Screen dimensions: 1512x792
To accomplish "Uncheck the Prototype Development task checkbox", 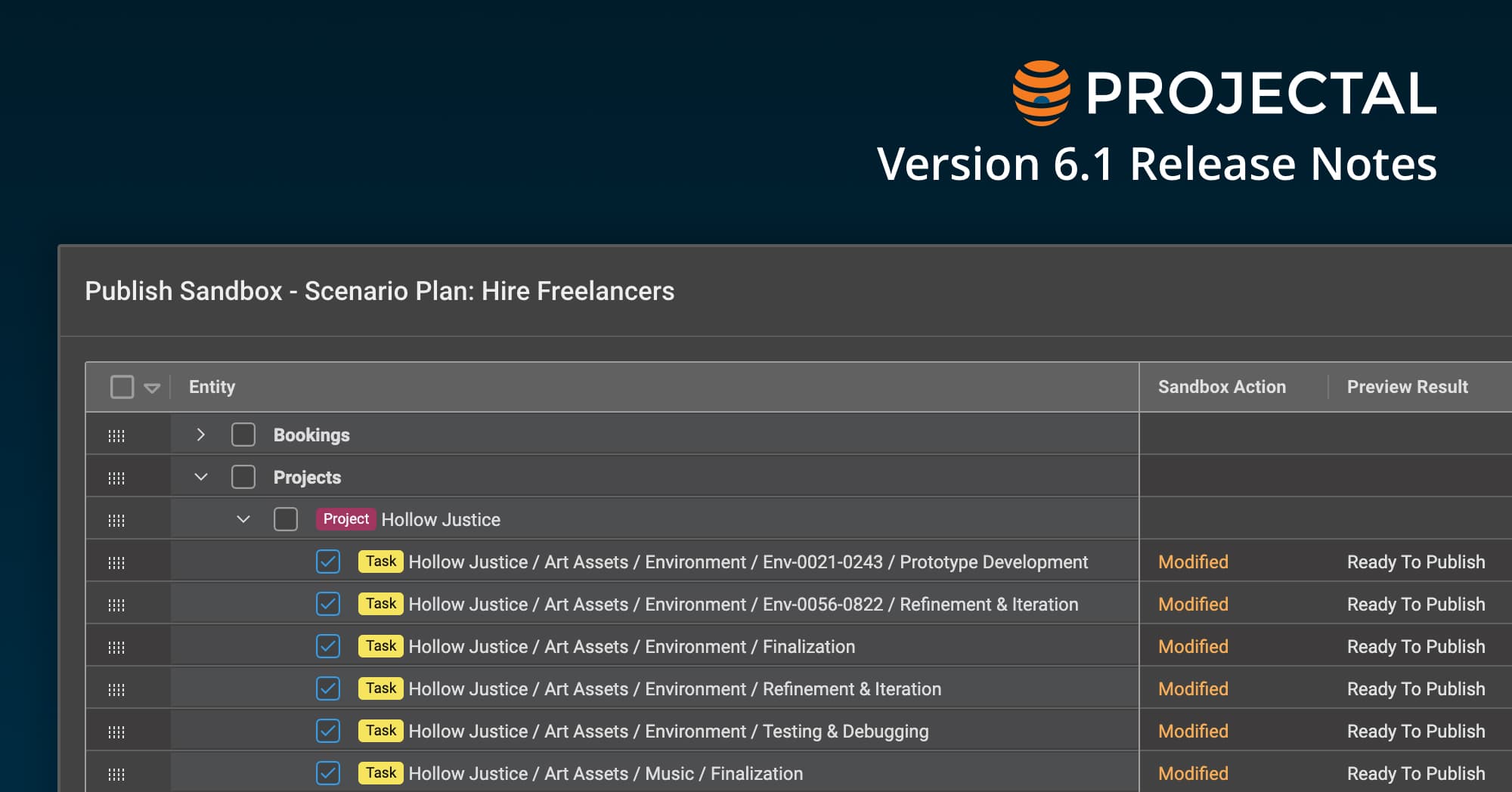I will click(x=328, y=562).
